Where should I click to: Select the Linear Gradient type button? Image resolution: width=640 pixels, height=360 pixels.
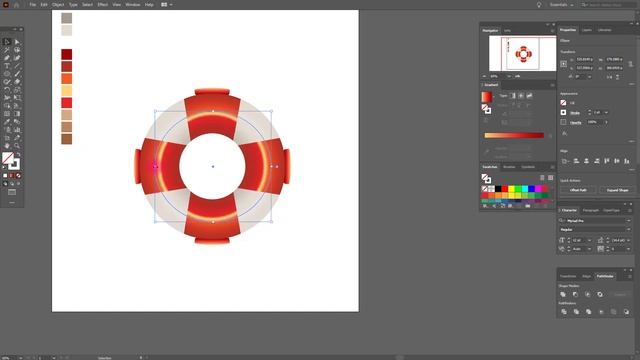[x=513, y=96]
